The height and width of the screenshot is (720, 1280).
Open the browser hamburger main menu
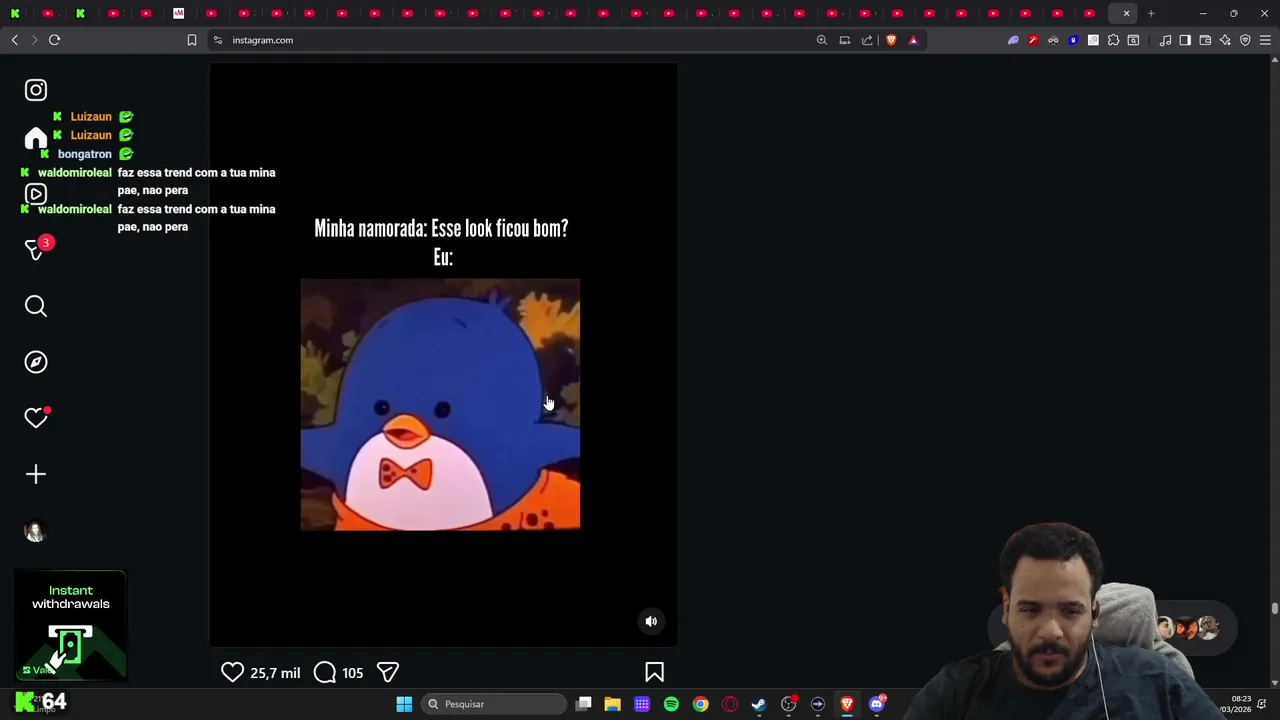1265,40
